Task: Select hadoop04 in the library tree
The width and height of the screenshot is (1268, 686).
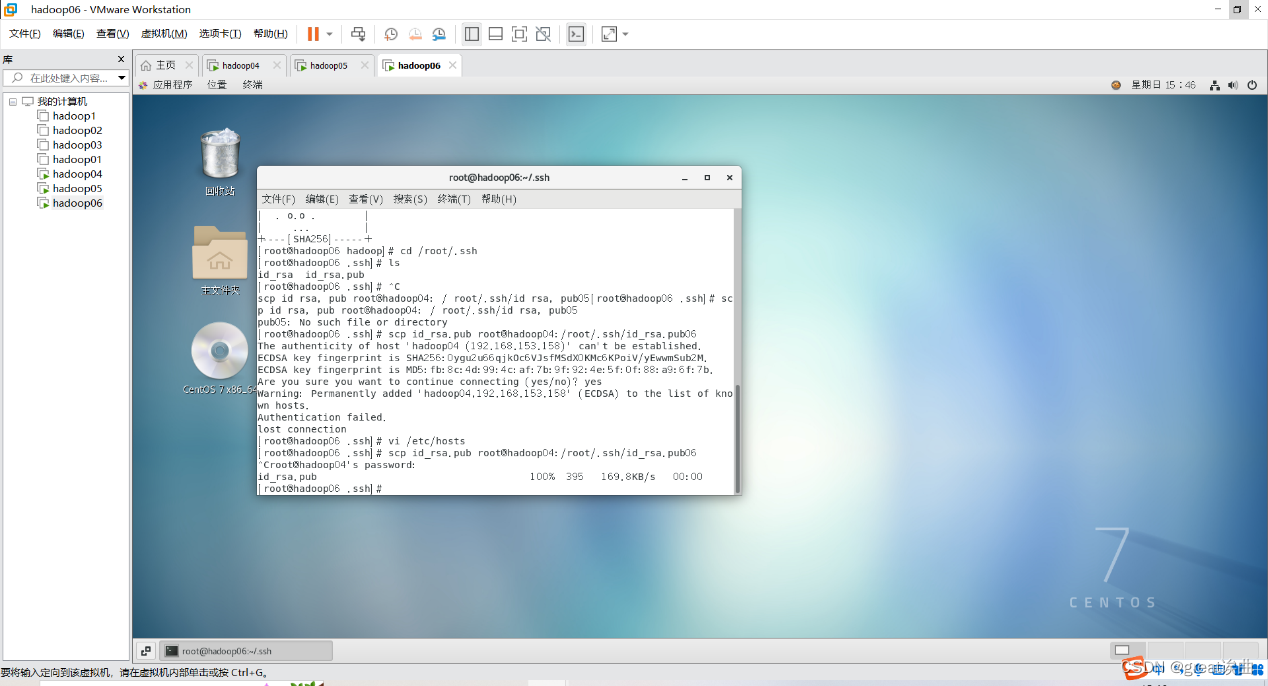Action: [x=77, y=174]
